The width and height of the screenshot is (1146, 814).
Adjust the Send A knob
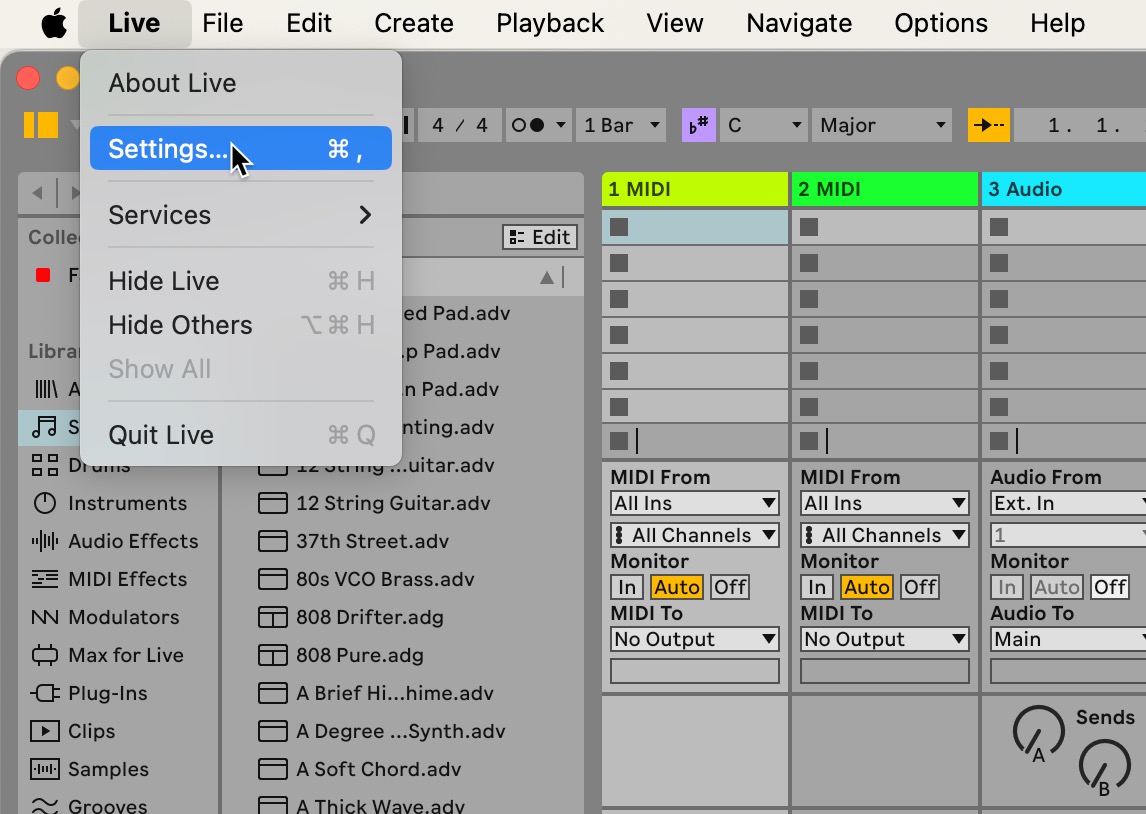coord(1038,732)
